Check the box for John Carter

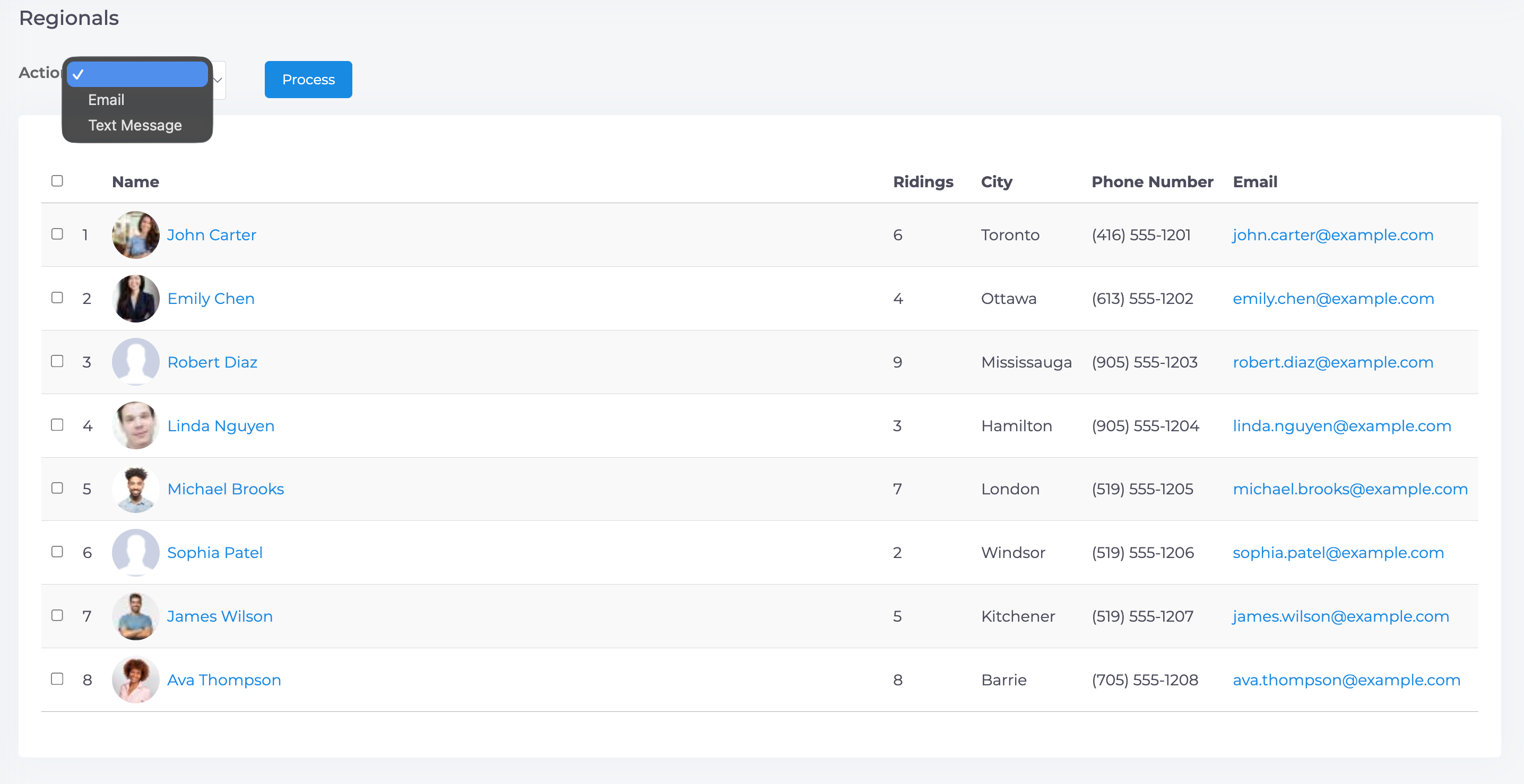[x=57, y=234]
